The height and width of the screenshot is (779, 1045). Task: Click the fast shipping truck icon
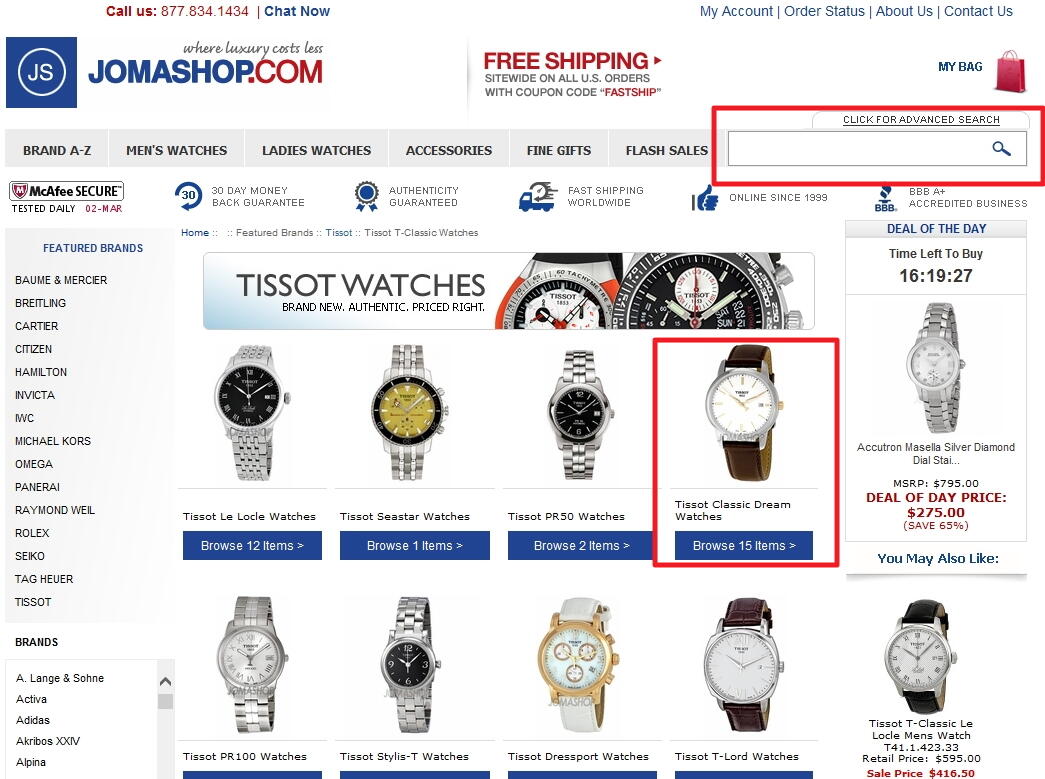(x=537, y=197)
